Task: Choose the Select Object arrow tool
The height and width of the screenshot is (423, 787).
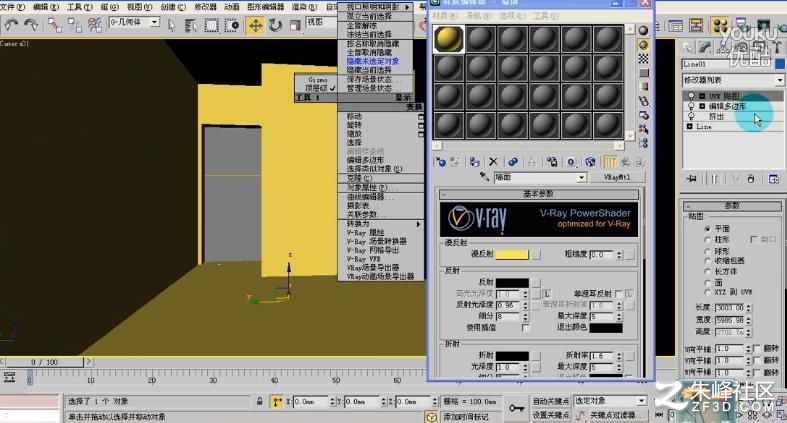Action: [172, 25]
